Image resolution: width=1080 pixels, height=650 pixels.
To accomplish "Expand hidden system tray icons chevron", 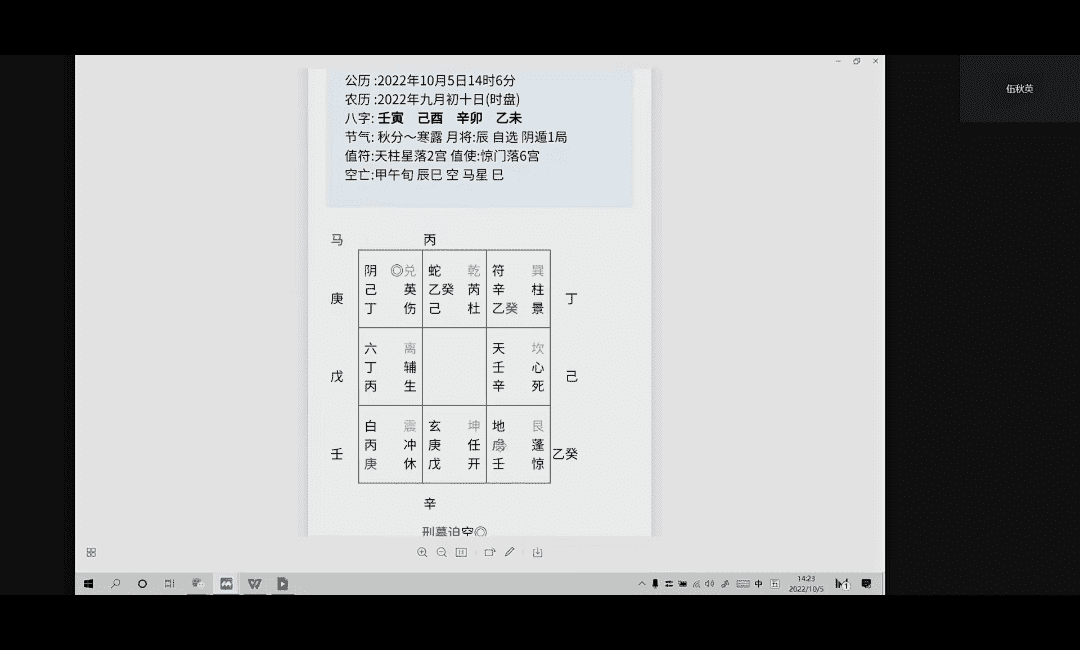I will click(641, 583).
